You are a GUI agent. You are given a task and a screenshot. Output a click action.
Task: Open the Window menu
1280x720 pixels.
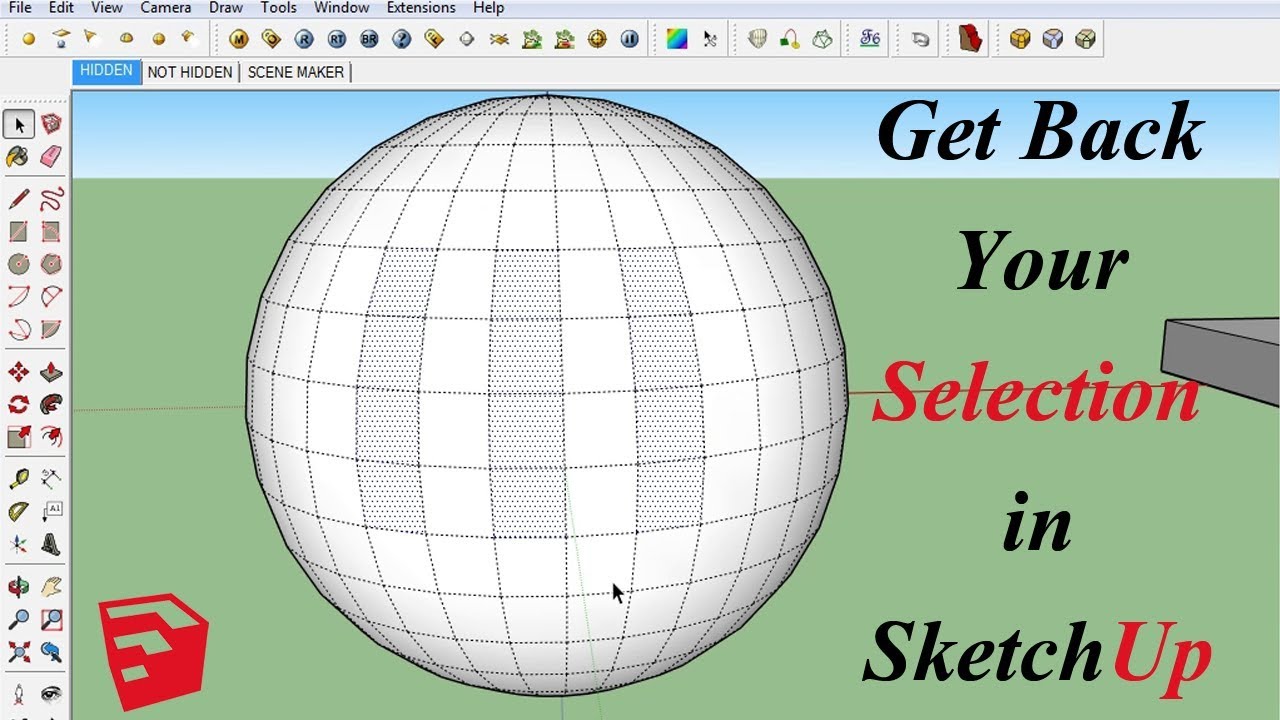coord(342,8)
